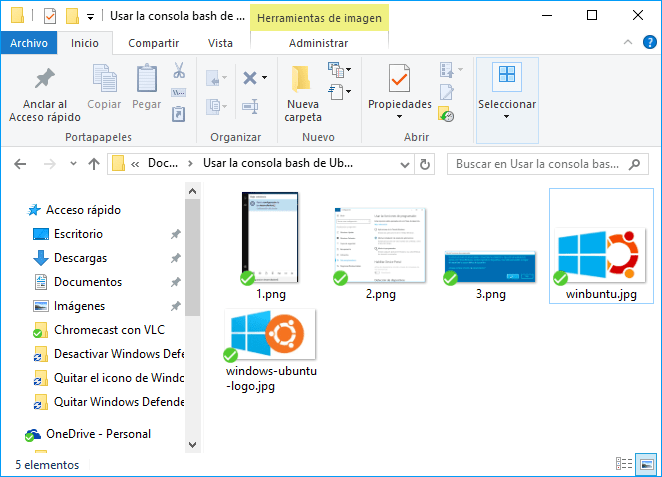The height and width of the screenshot is (477, 662).
Task: Click the Herramientas de imagen contextual tab
Action: click(319, 18)
